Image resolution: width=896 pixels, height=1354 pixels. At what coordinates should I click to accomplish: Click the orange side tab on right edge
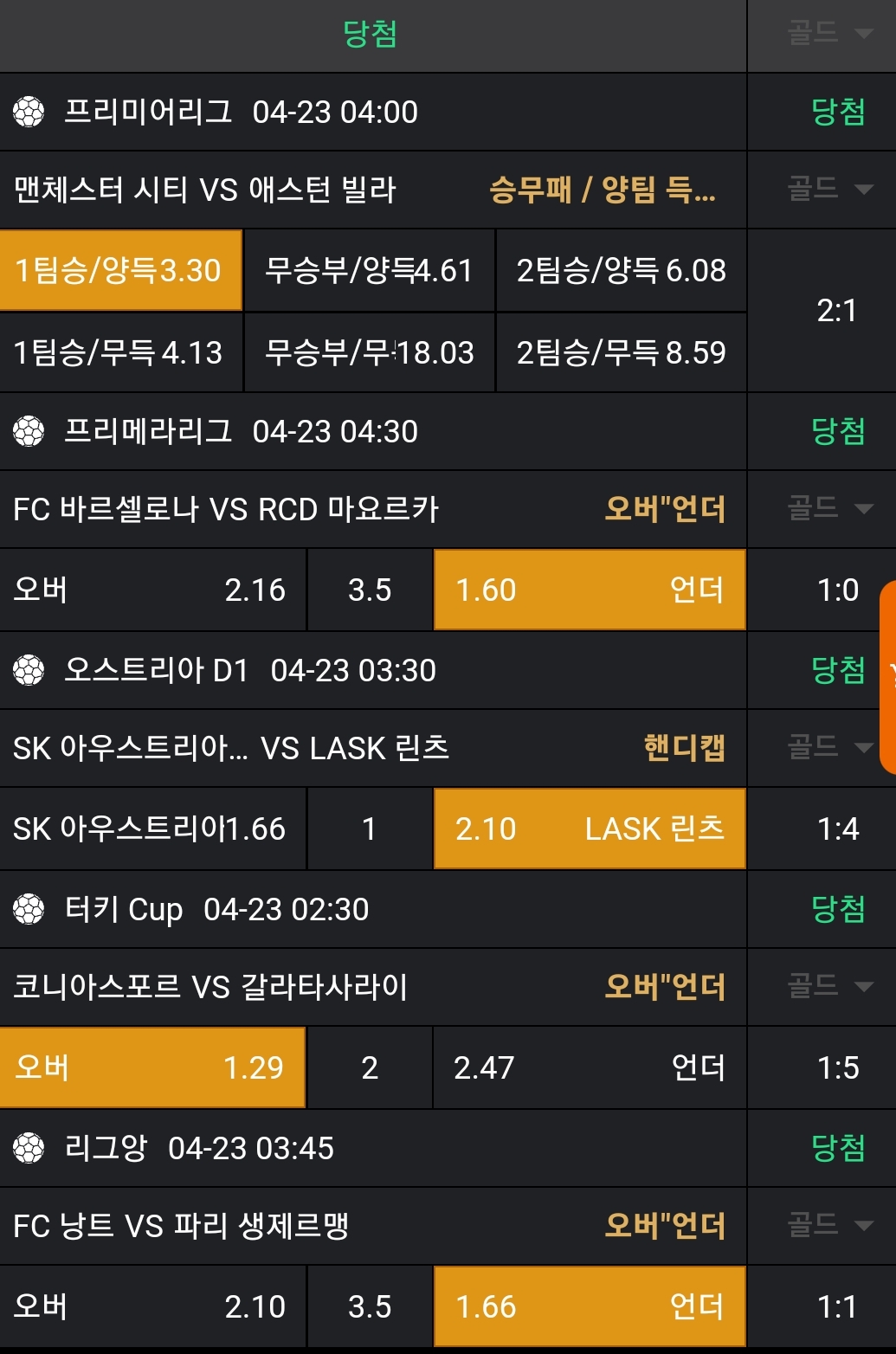[x=888, y=677]
